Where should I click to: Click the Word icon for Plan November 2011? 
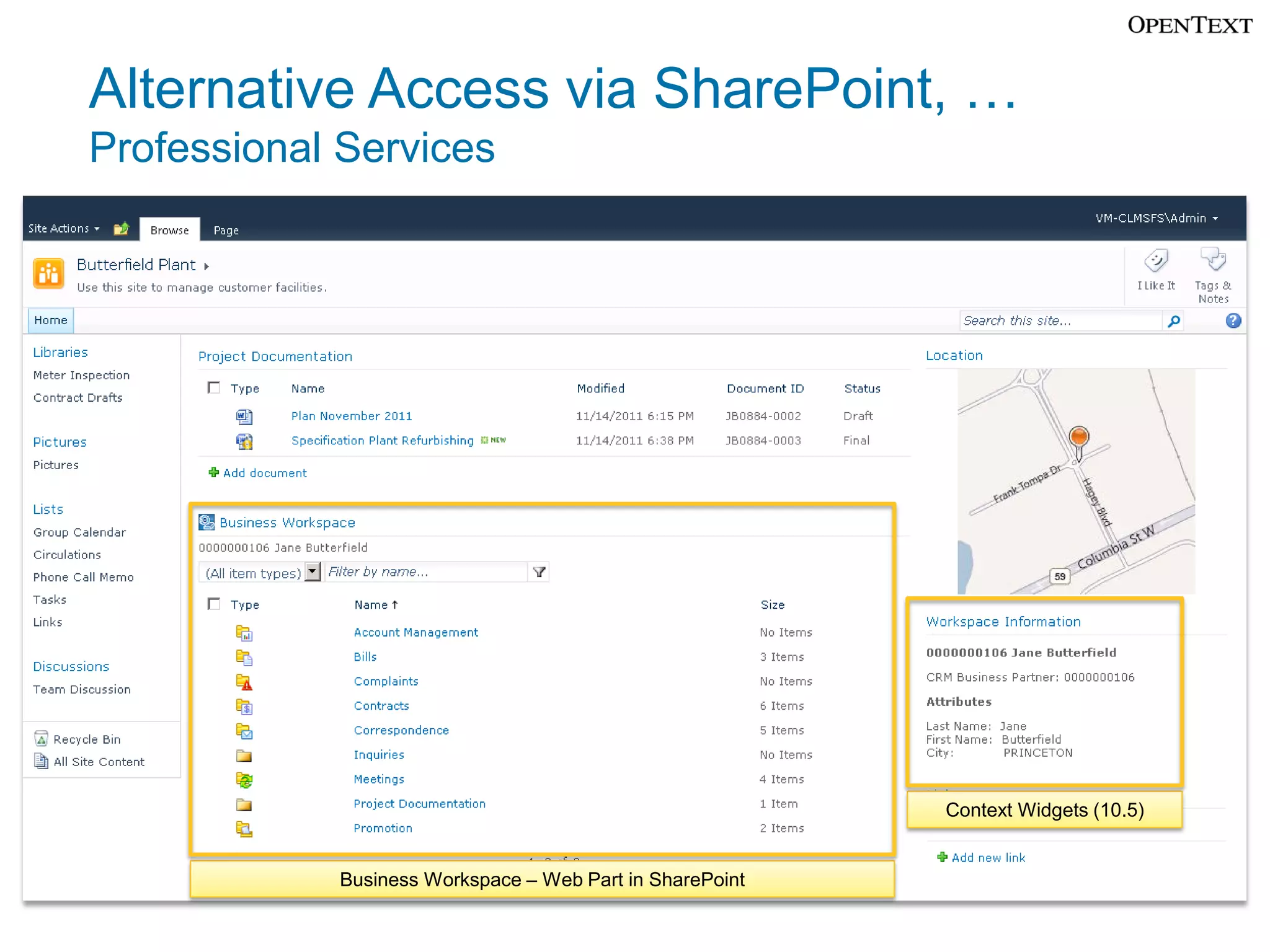[x=244, y=416]
